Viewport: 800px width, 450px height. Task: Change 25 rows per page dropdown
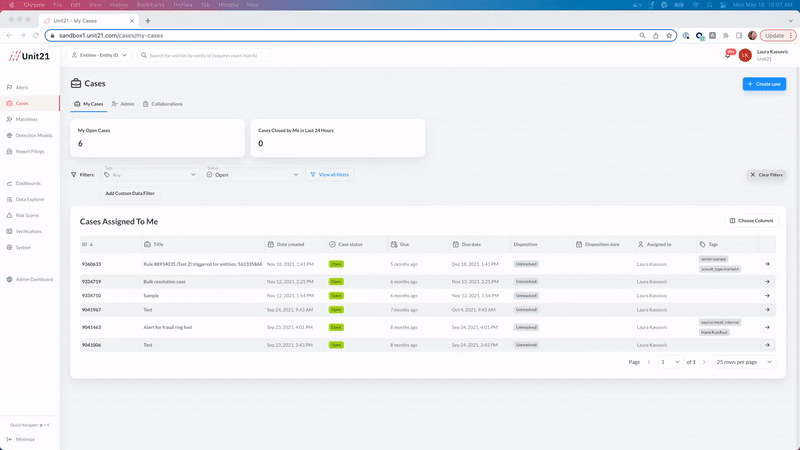[744, 362]
